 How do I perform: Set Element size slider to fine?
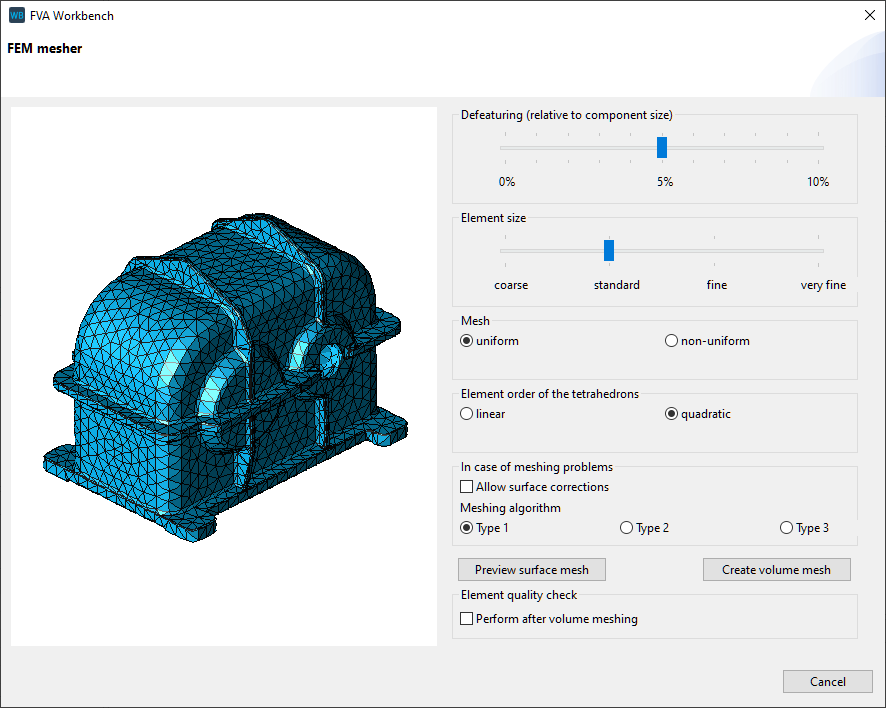coord(716,251)
